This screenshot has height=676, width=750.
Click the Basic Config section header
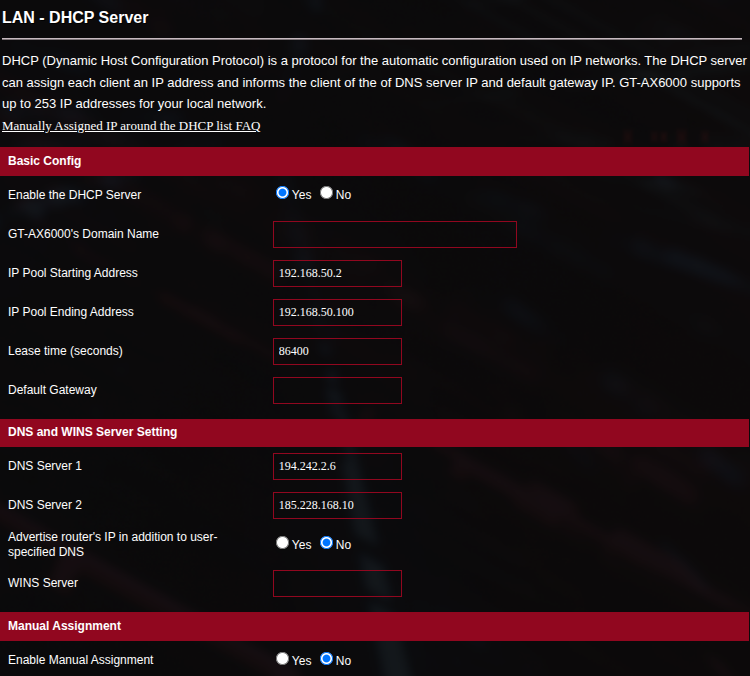(45, 161)
